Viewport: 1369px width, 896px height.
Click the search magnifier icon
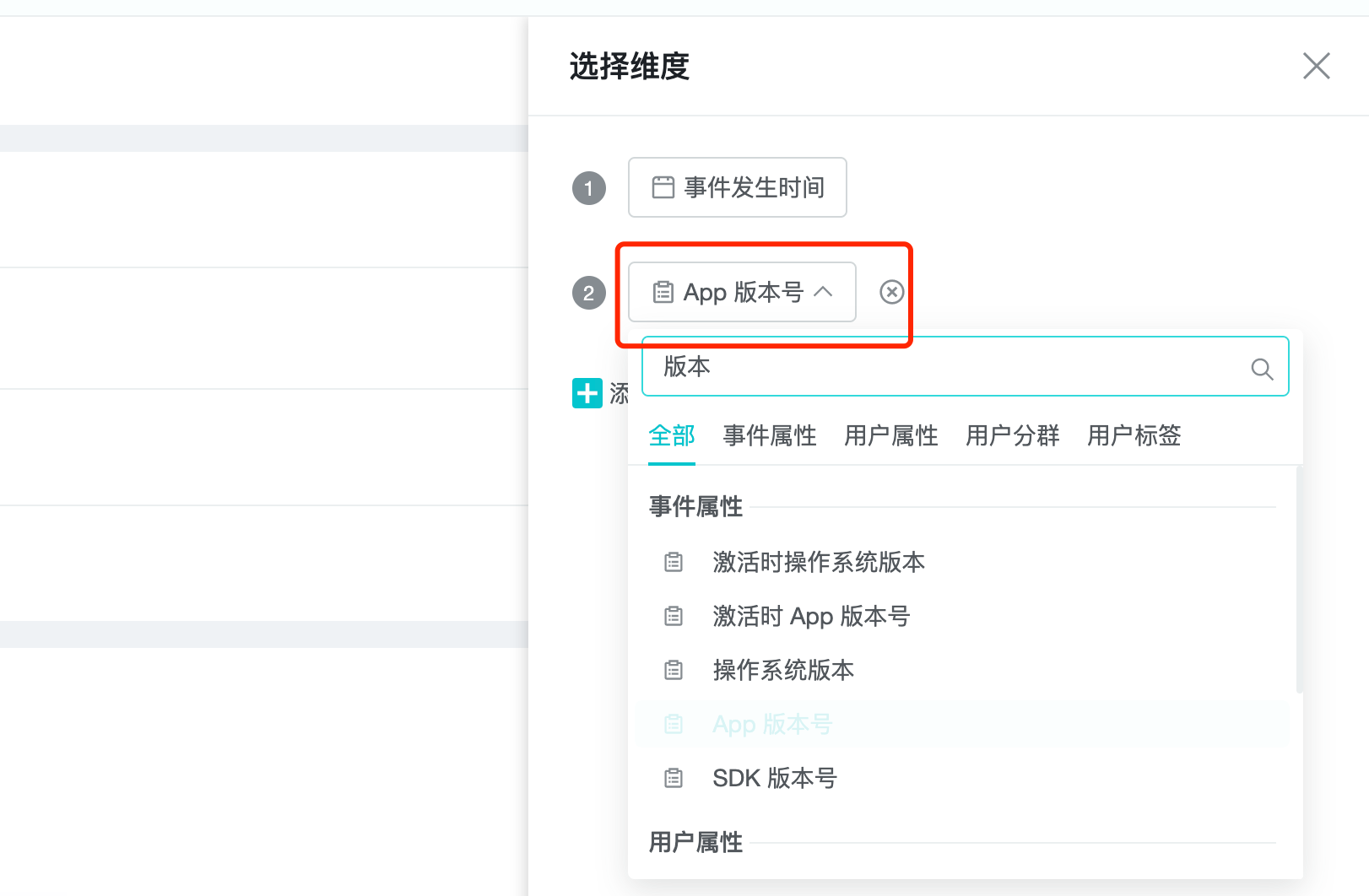pyautogui.click(x=1262, y=369)
